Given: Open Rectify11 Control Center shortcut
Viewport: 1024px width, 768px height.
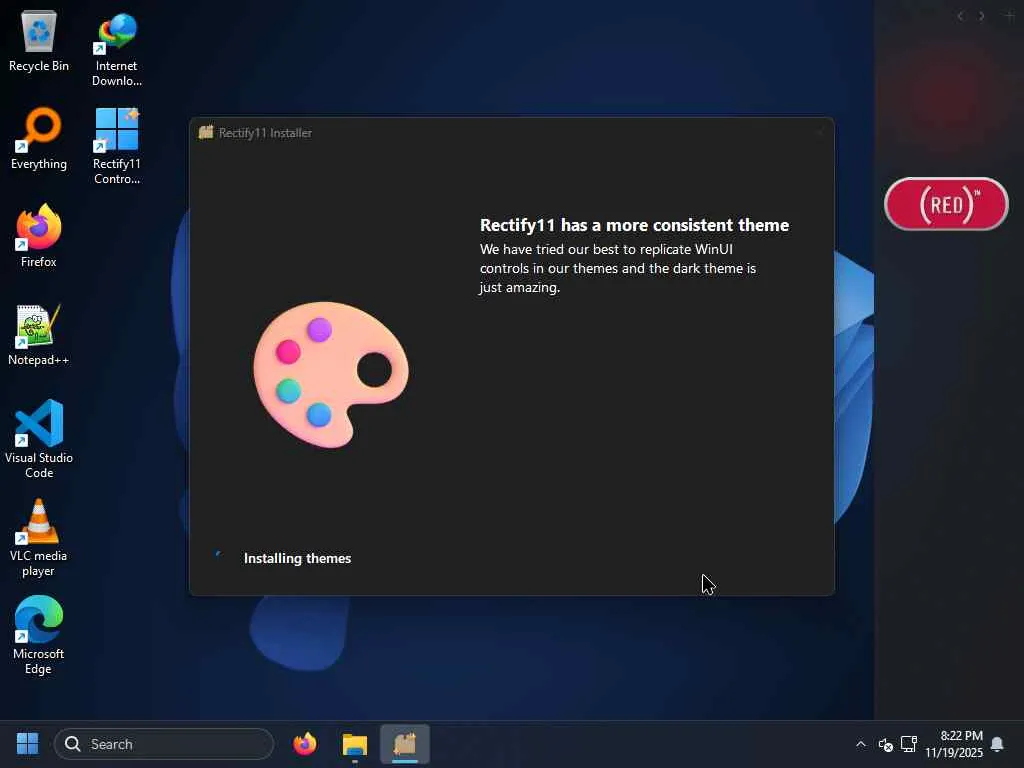Looking at the screenshot, I should tap(117, 147).
